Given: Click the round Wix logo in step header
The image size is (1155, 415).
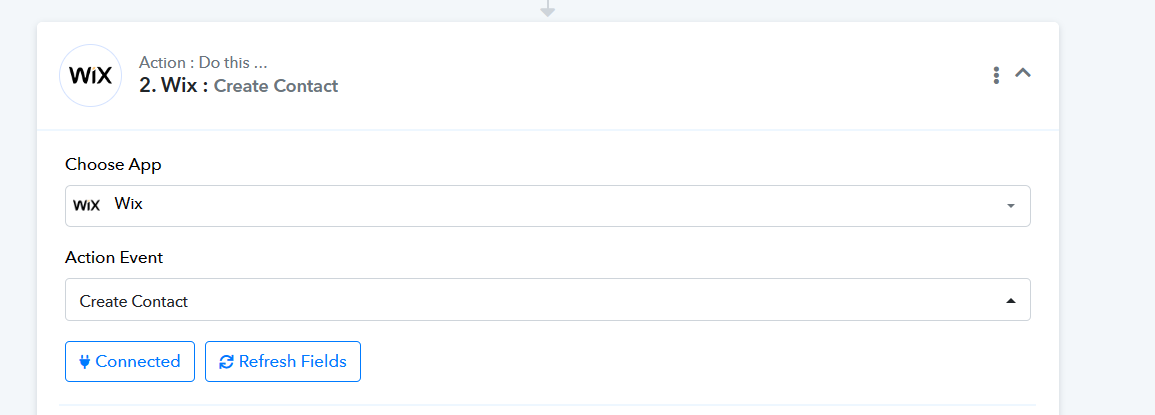Looking at the screenshot, I should (x=91, y=75).
